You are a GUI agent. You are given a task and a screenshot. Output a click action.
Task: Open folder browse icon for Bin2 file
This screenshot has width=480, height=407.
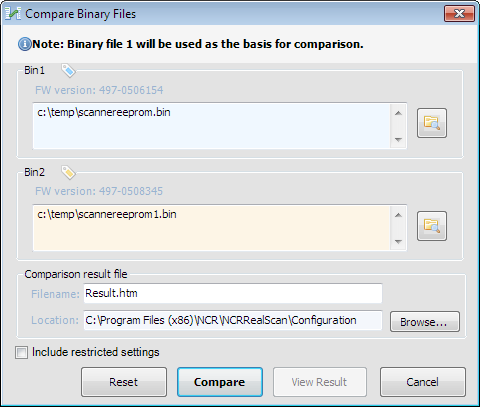[x=432, y=226]
